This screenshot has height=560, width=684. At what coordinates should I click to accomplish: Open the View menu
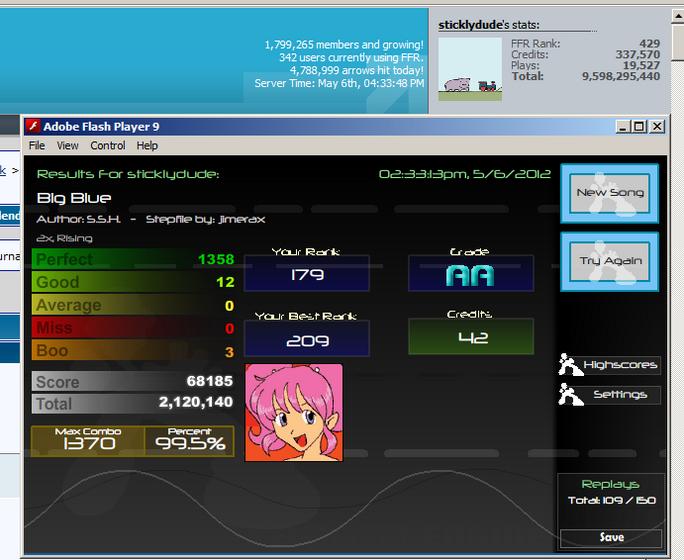[67, 145]
